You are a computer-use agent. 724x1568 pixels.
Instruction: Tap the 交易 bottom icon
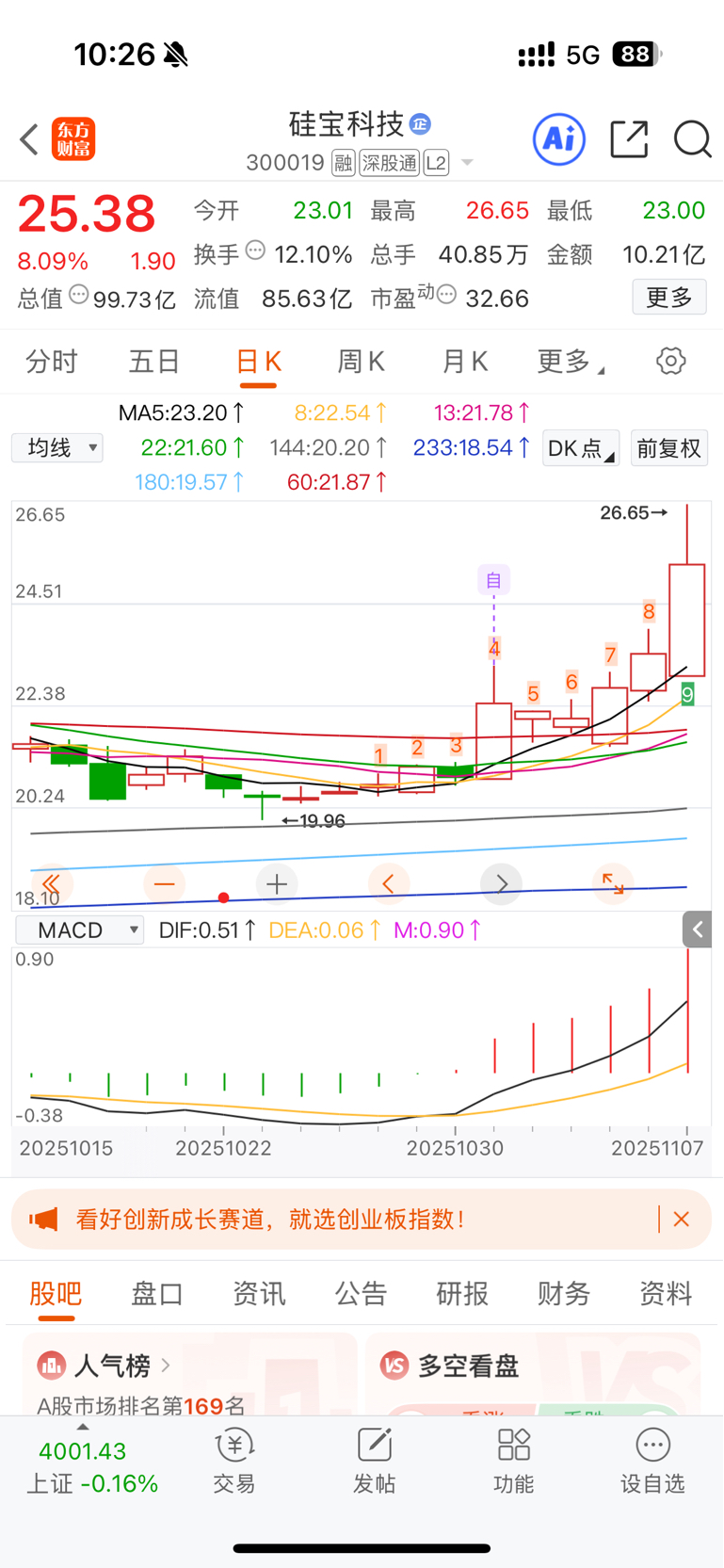(234, 1461)
